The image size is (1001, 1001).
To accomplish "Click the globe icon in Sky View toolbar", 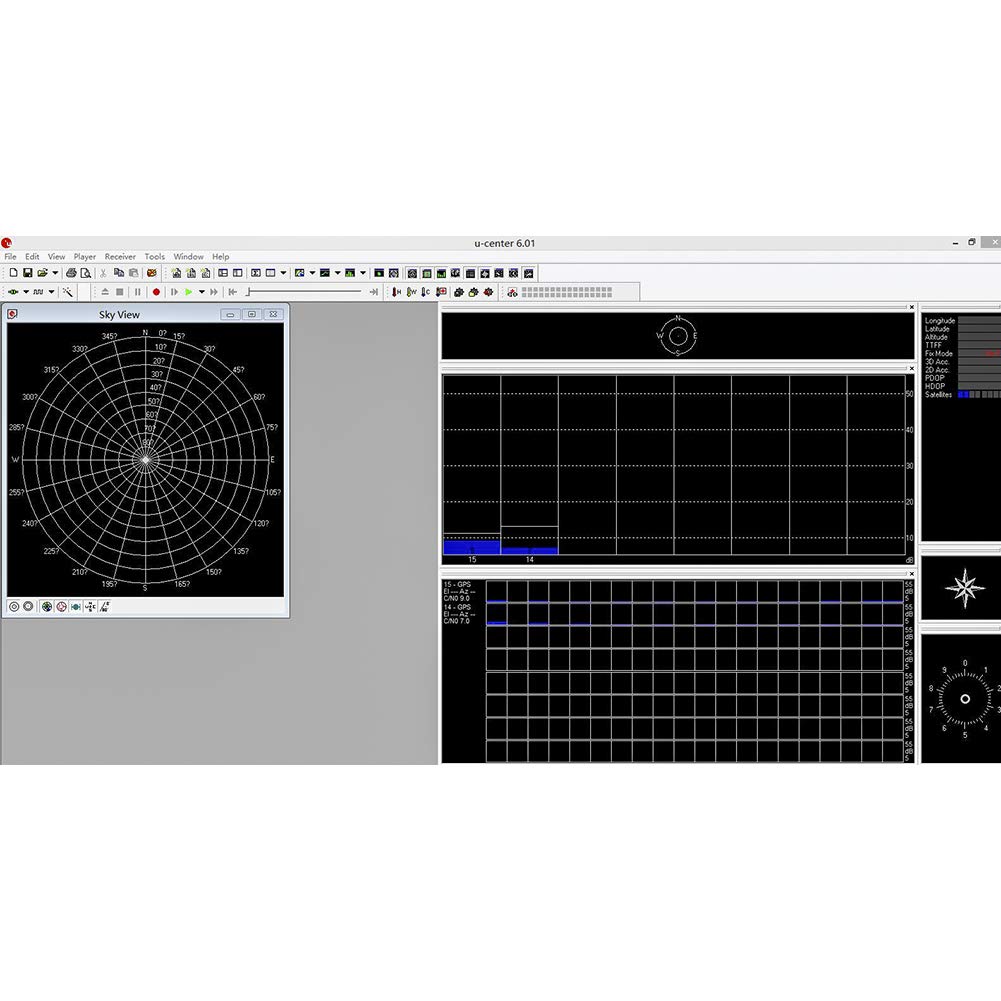I will 47,607.
